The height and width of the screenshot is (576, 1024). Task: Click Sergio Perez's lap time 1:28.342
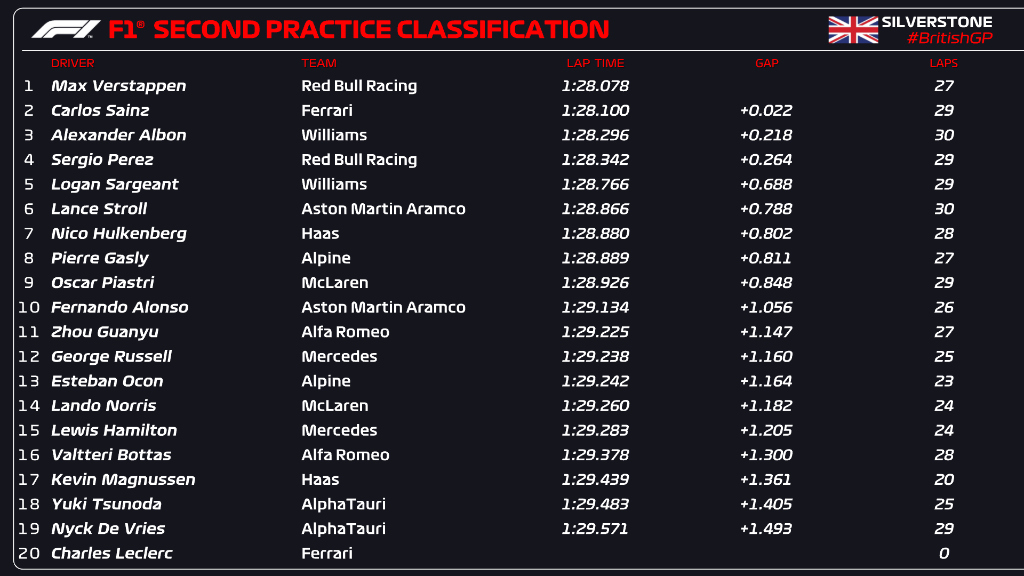coord(595,160)
